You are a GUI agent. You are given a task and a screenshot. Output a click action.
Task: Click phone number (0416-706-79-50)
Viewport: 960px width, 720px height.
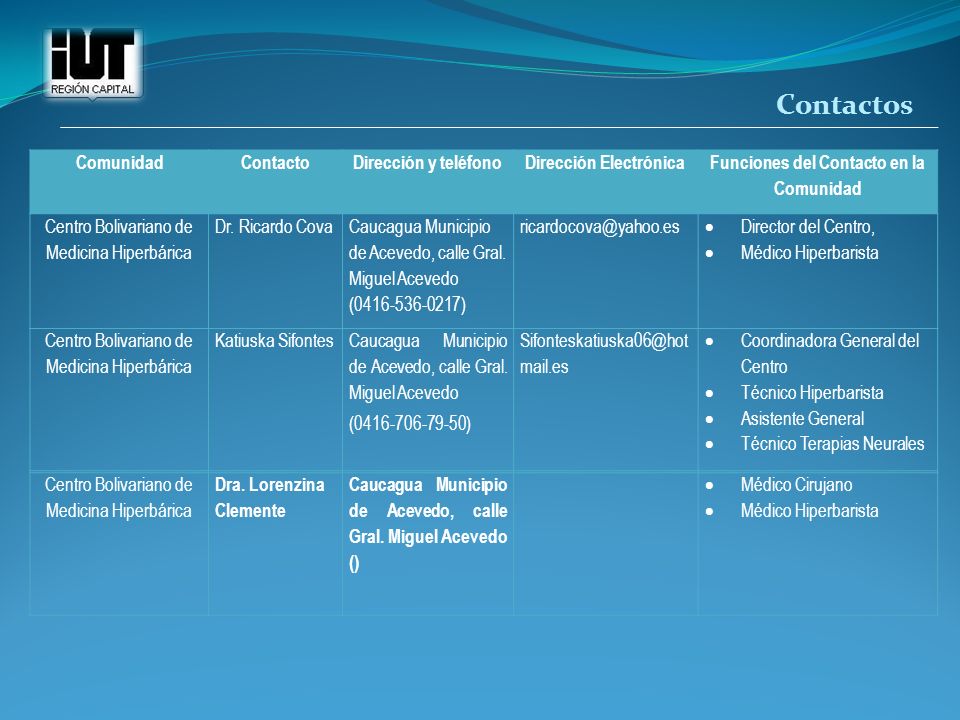[x=410, y=423]
